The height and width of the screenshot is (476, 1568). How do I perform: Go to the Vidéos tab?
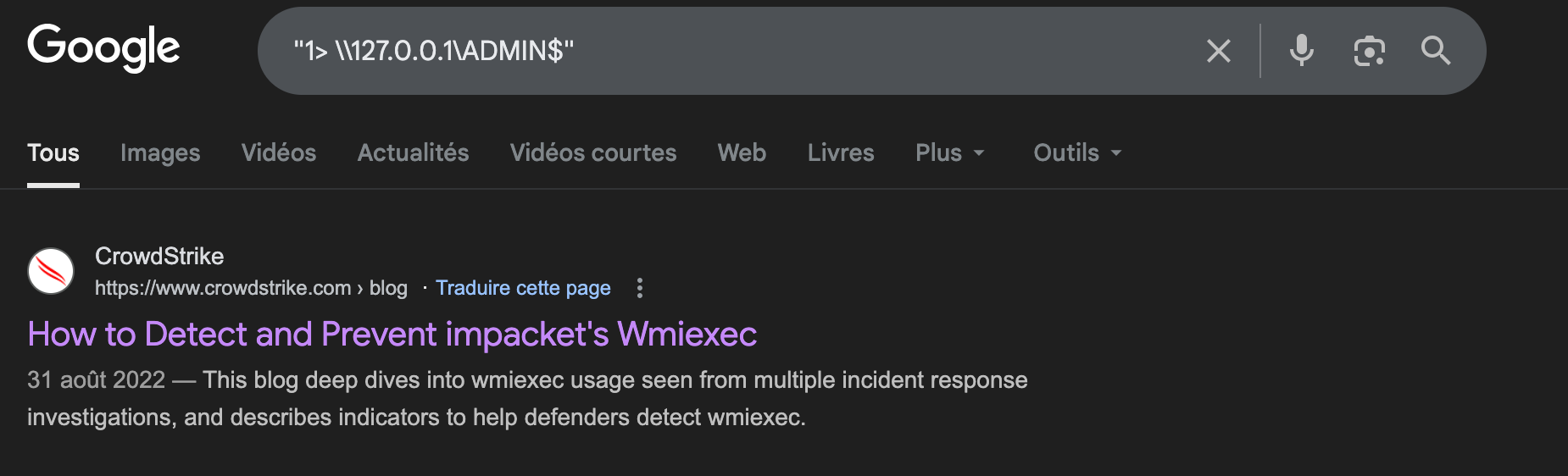pos(279,152)
